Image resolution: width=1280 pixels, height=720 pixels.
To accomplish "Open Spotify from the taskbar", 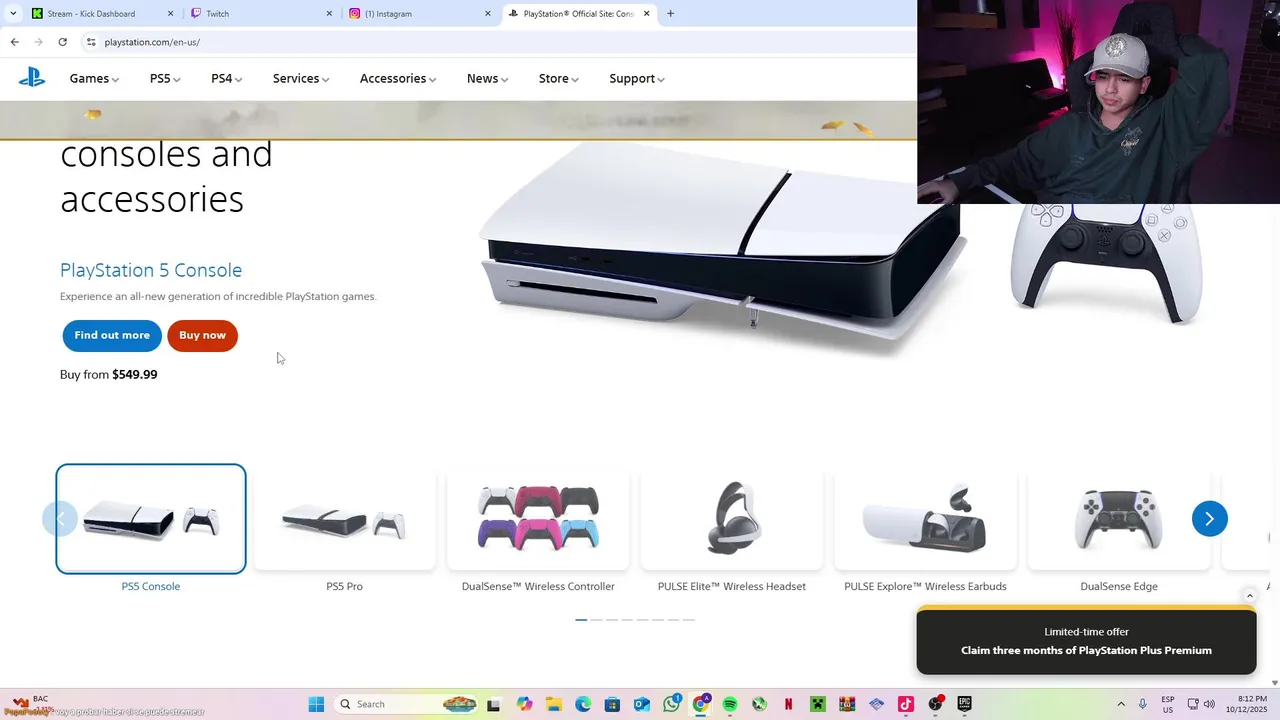I will [730, 704].
